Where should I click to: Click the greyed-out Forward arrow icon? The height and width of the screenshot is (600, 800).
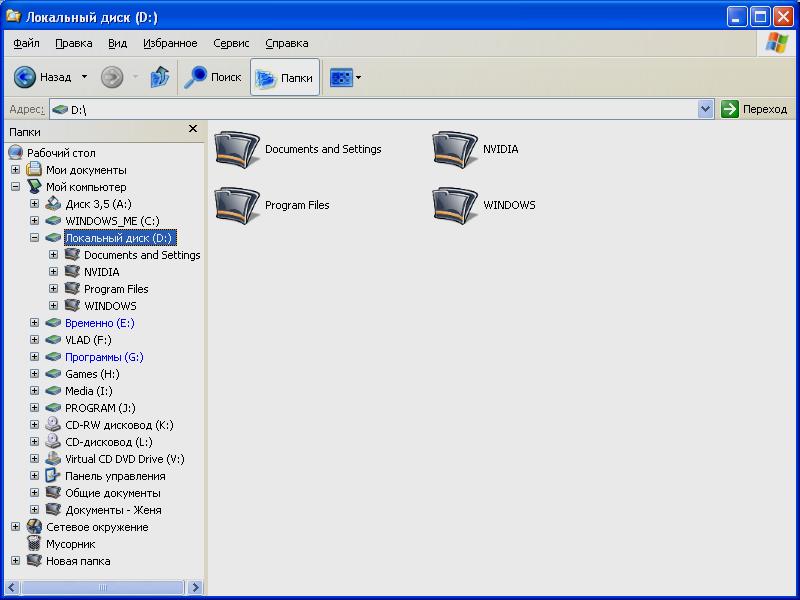tap(112, 78)
